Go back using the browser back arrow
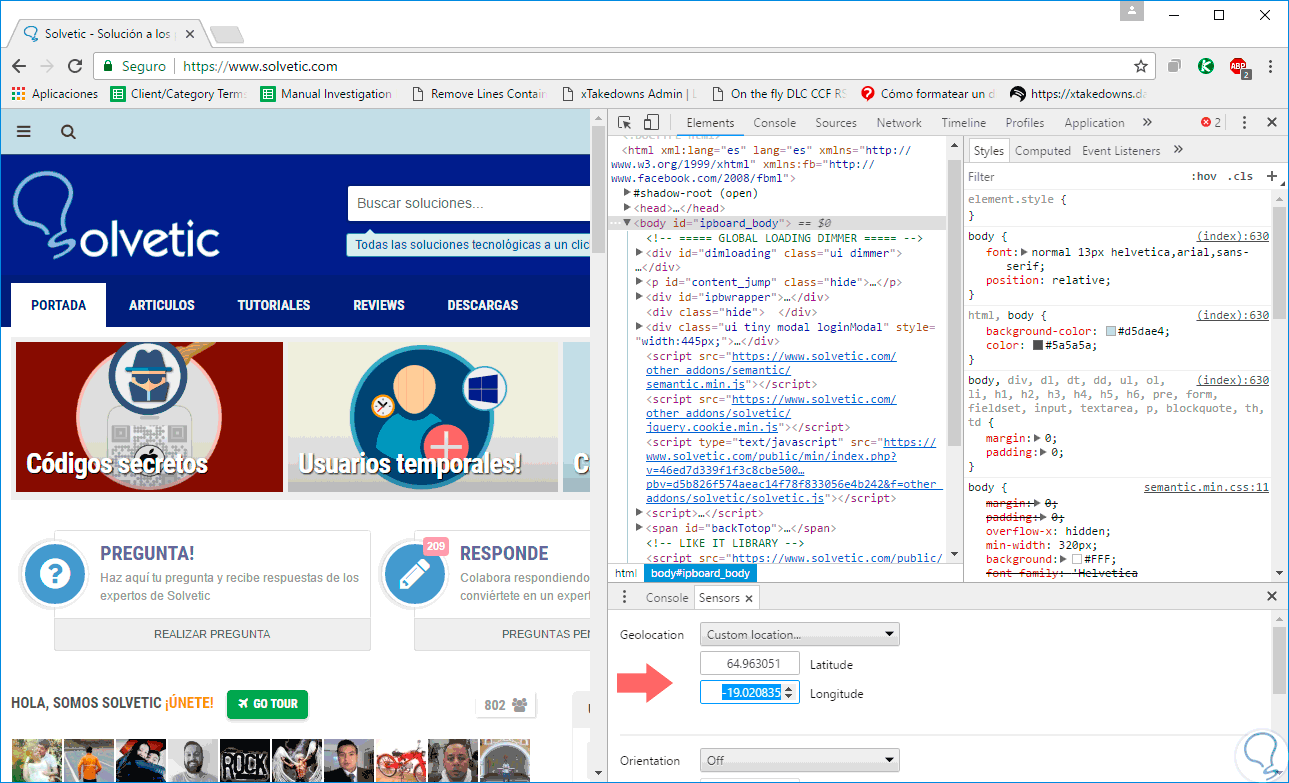Viewport: 1289px width, 783px height. (19, 66)
